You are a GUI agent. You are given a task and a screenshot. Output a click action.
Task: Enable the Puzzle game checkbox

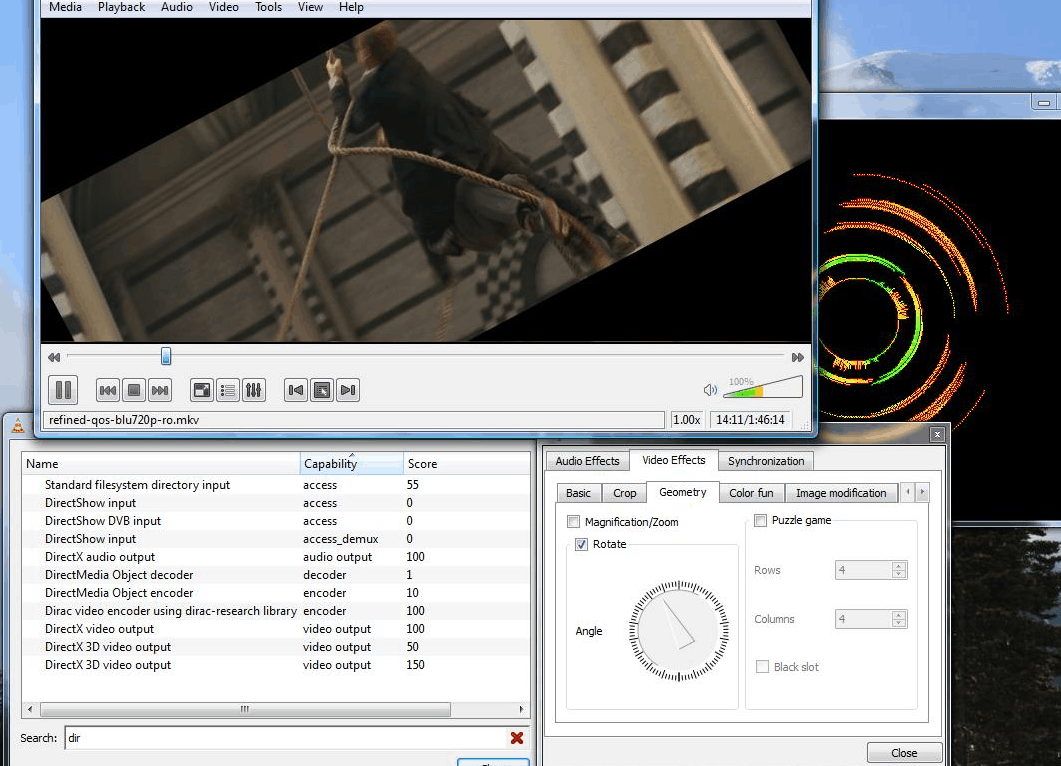(x=761, y=520)
